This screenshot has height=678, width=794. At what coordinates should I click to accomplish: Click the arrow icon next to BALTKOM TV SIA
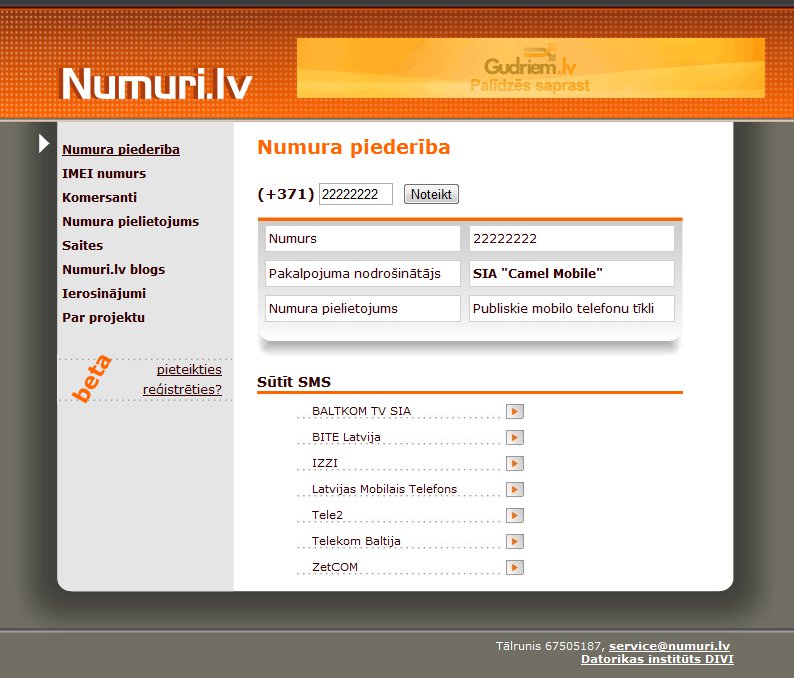tap(514, 411)
